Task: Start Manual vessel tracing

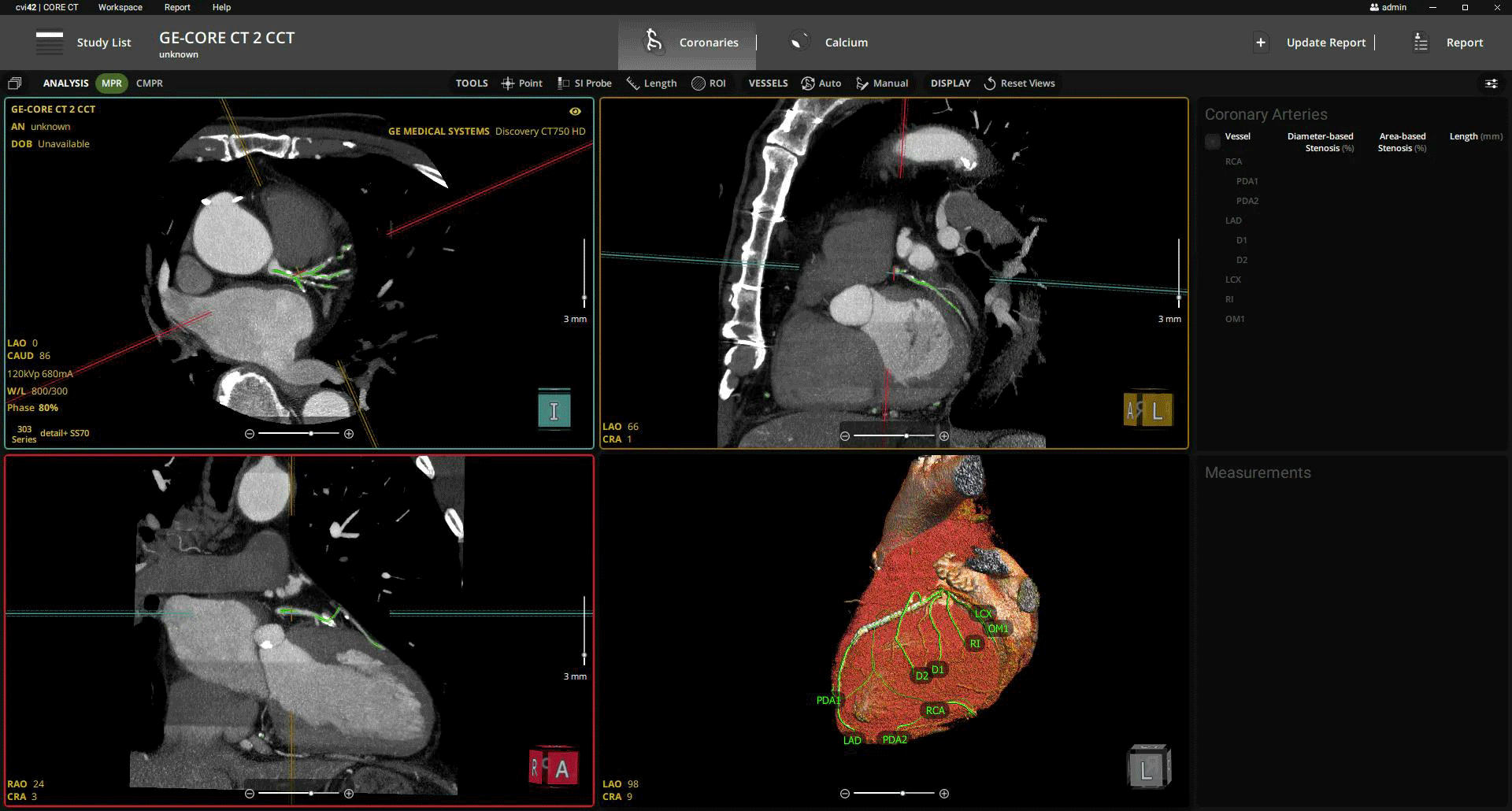Action: coord(882,83)
